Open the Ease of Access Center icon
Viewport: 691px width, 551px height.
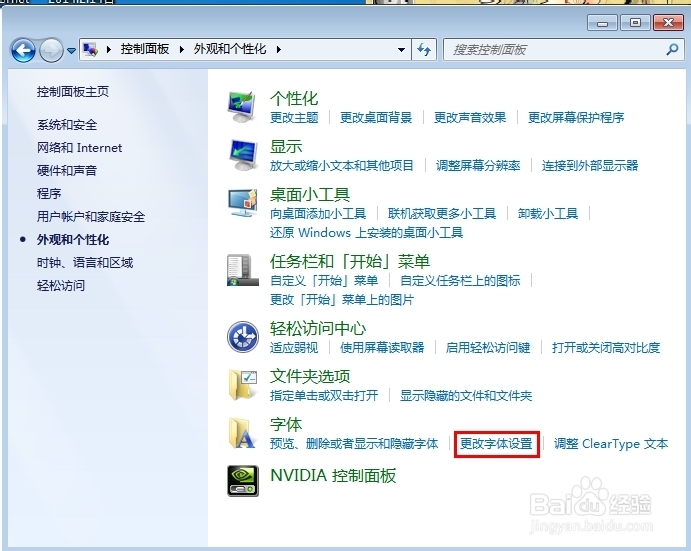243,337
